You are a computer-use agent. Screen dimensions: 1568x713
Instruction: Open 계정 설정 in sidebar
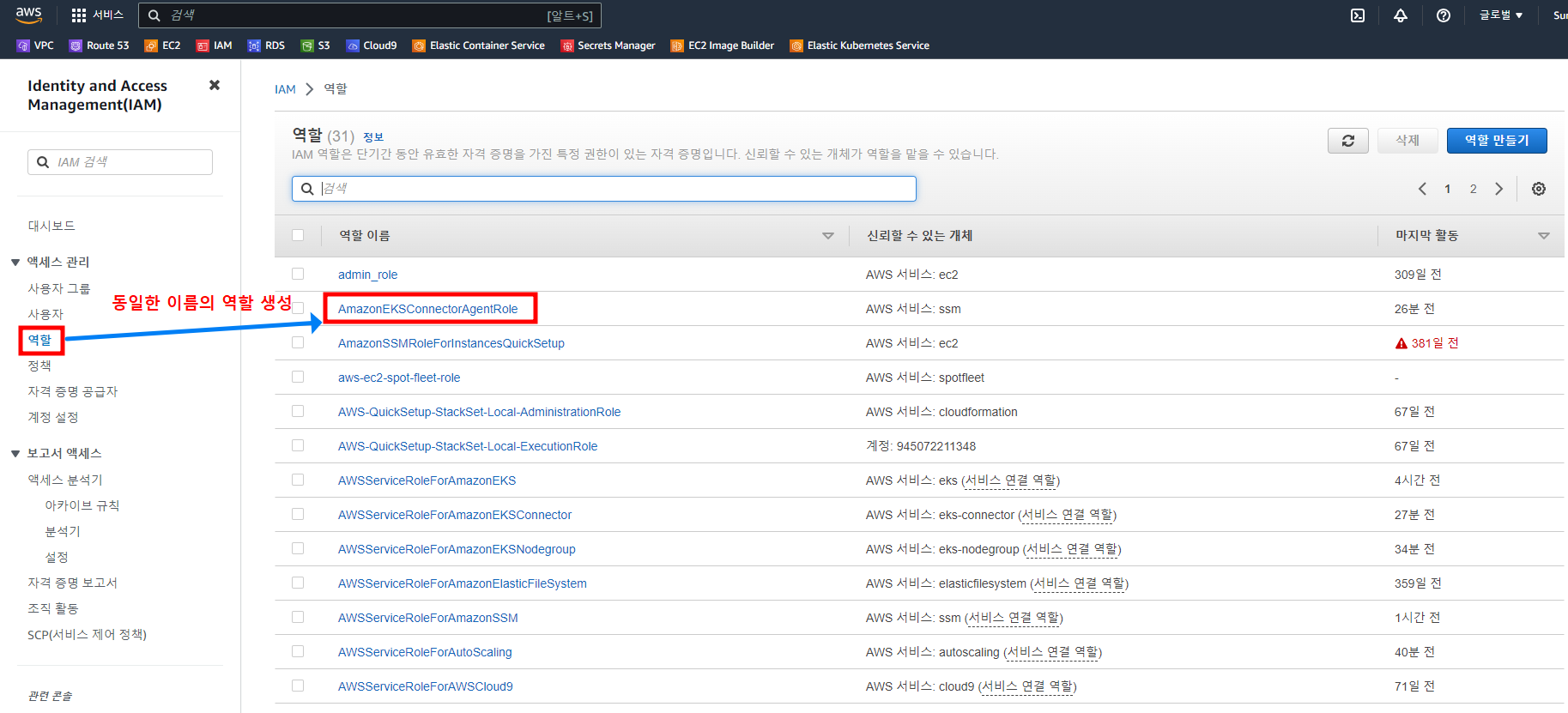pos(53,417)
